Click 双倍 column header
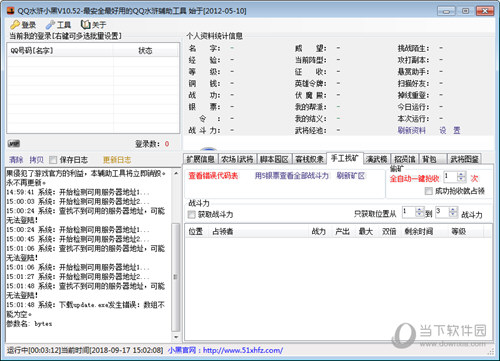Screen dimensions: 500x361 tap(389, 231)
